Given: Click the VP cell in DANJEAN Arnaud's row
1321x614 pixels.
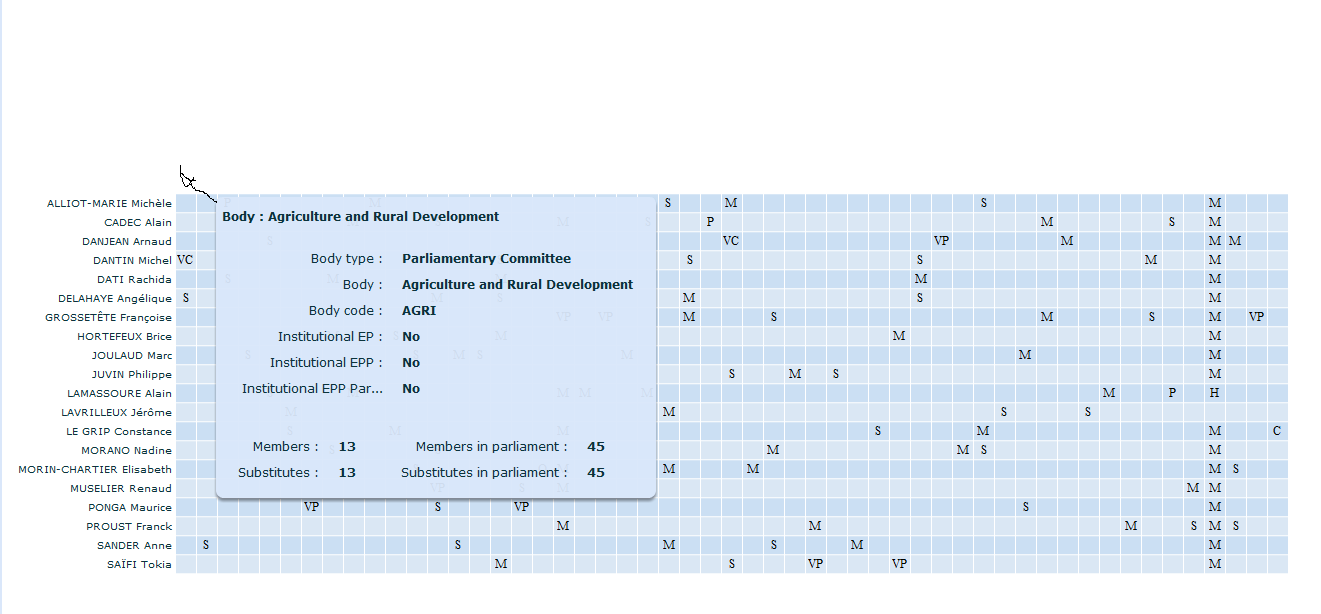Looking at the screenshot, I should point(941,241).
